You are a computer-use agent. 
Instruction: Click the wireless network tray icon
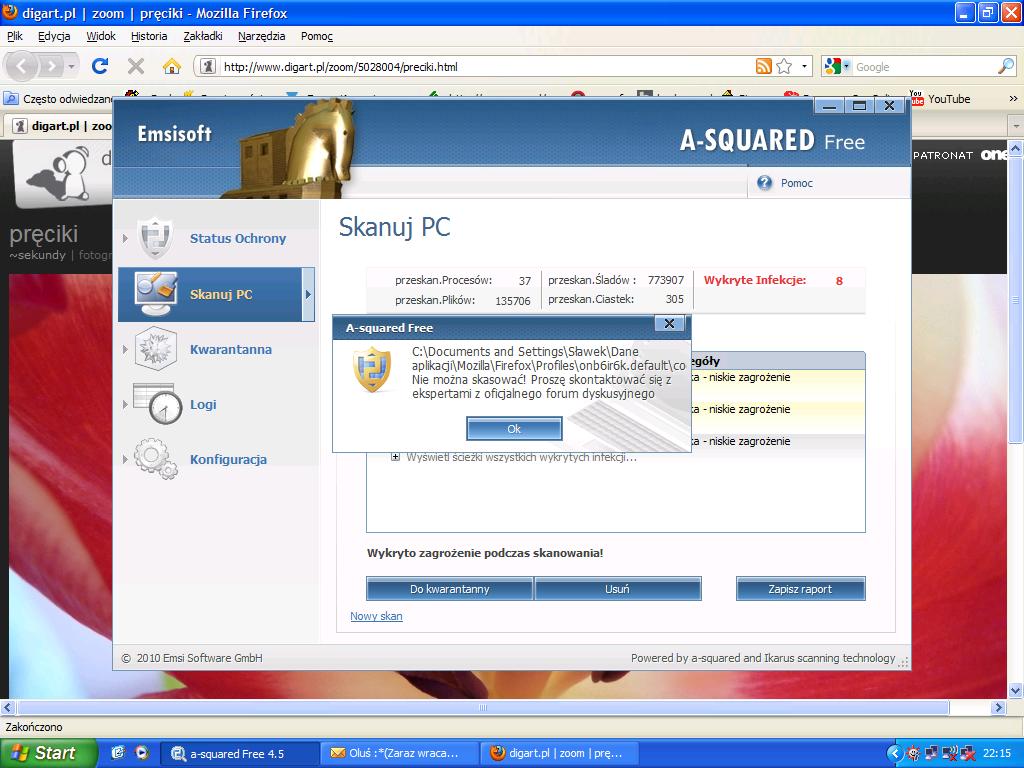pos(950,754)
